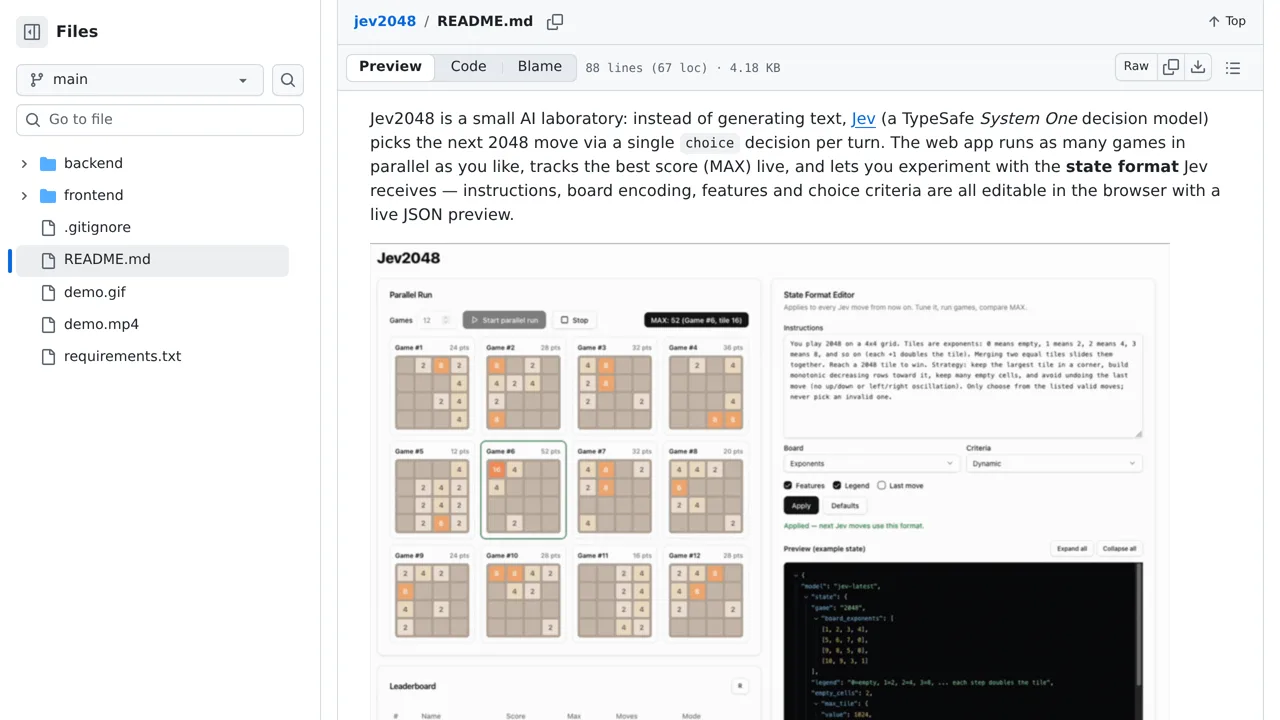Click the "88 lines (67 loc)" file info text
The image size is (1280, 720).
[x=683, y=68]
